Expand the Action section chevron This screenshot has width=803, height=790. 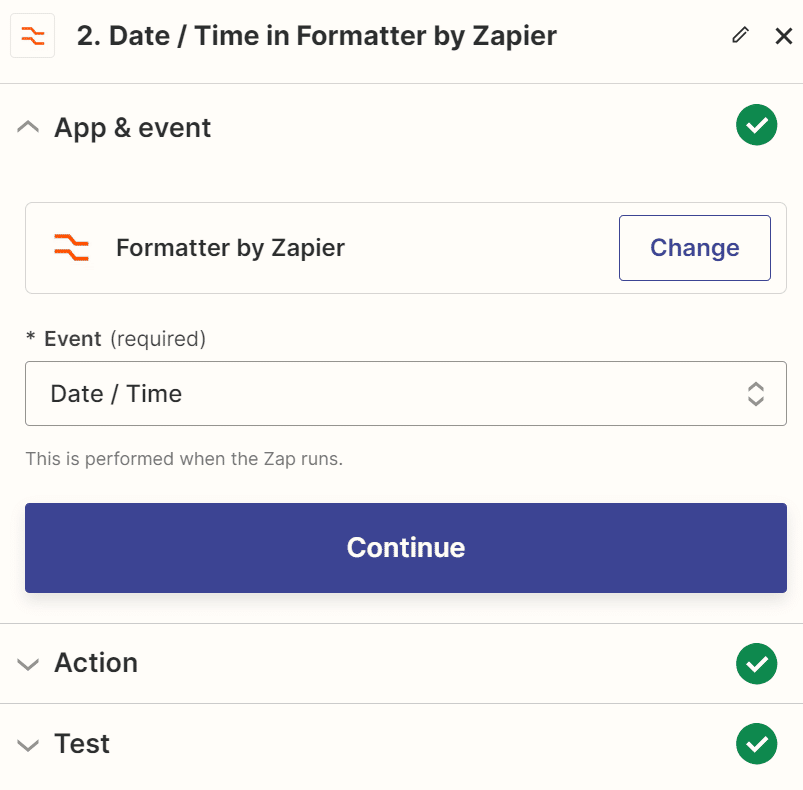pyautogui.click(x=28, y=664)
